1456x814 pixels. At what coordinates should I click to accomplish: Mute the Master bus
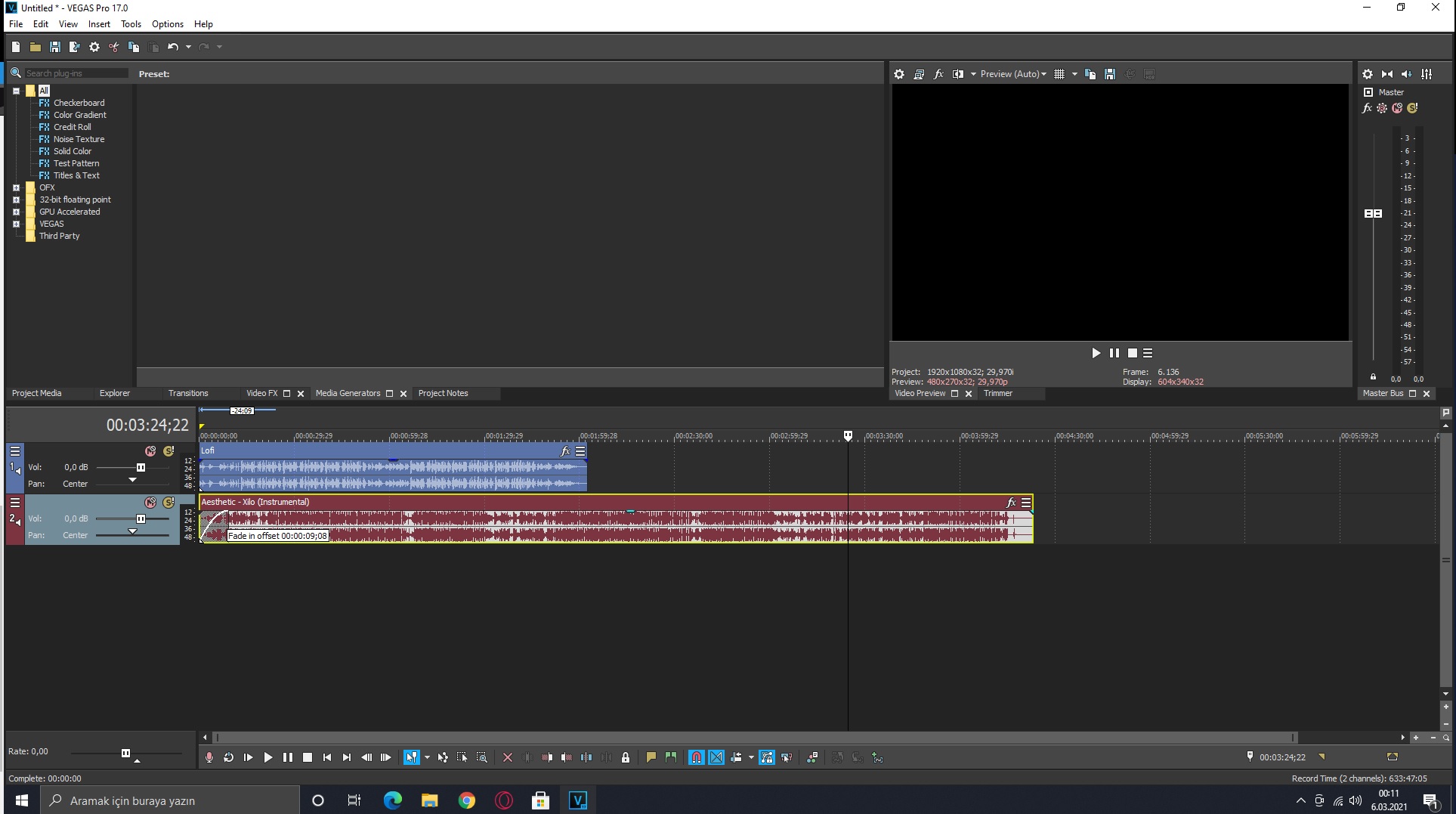tap(1397, 108)
